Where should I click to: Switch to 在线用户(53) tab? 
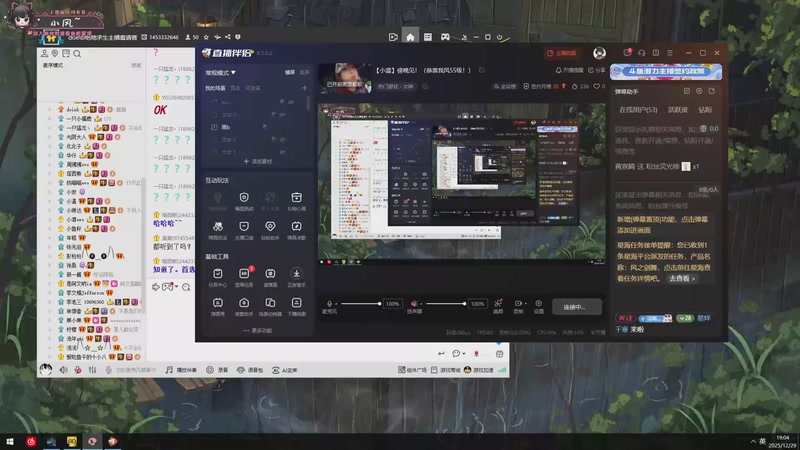click(638, 110)
